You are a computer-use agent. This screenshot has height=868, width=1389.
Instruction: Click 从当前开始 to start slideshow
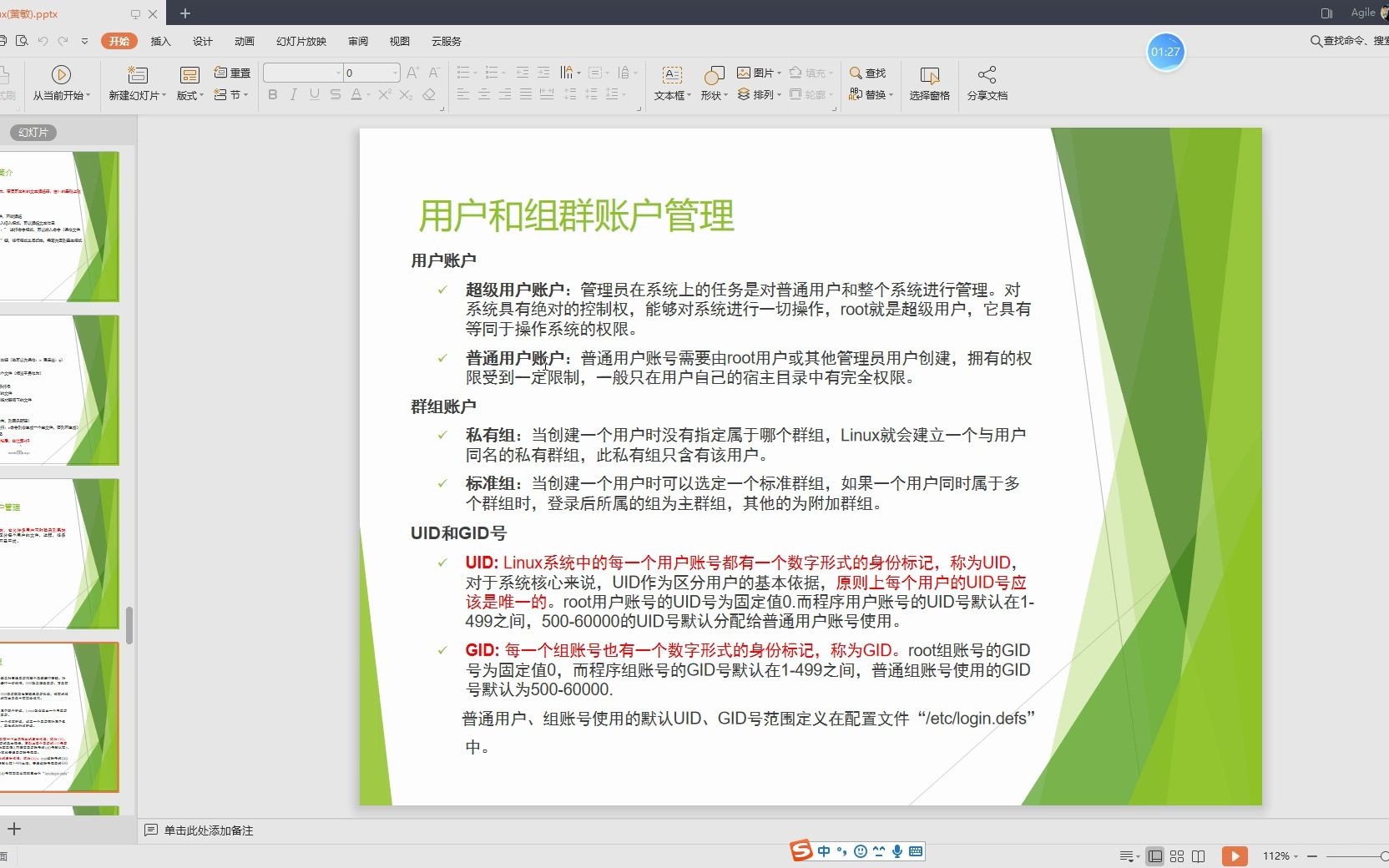[59, 83]
